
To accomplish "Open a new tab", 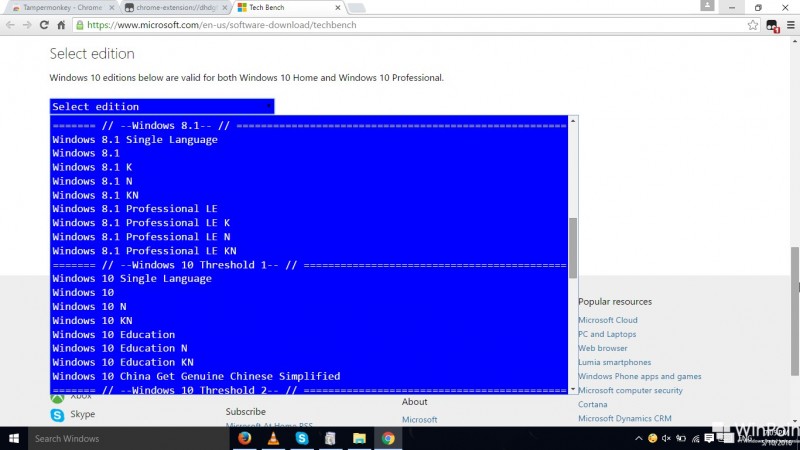I will (356, 8).
